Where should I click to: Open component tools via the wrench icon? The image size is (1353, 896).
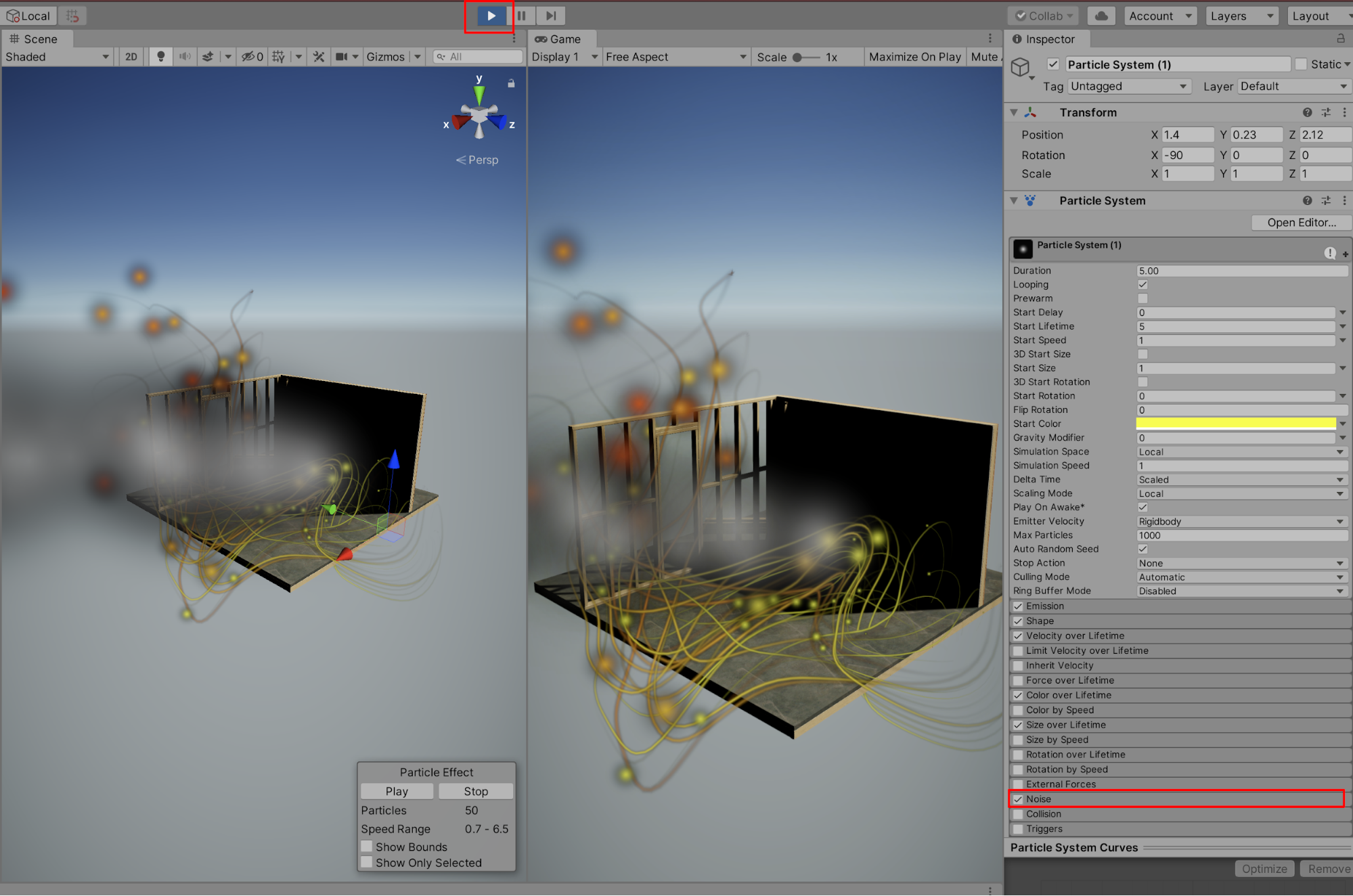pos(319,57)
